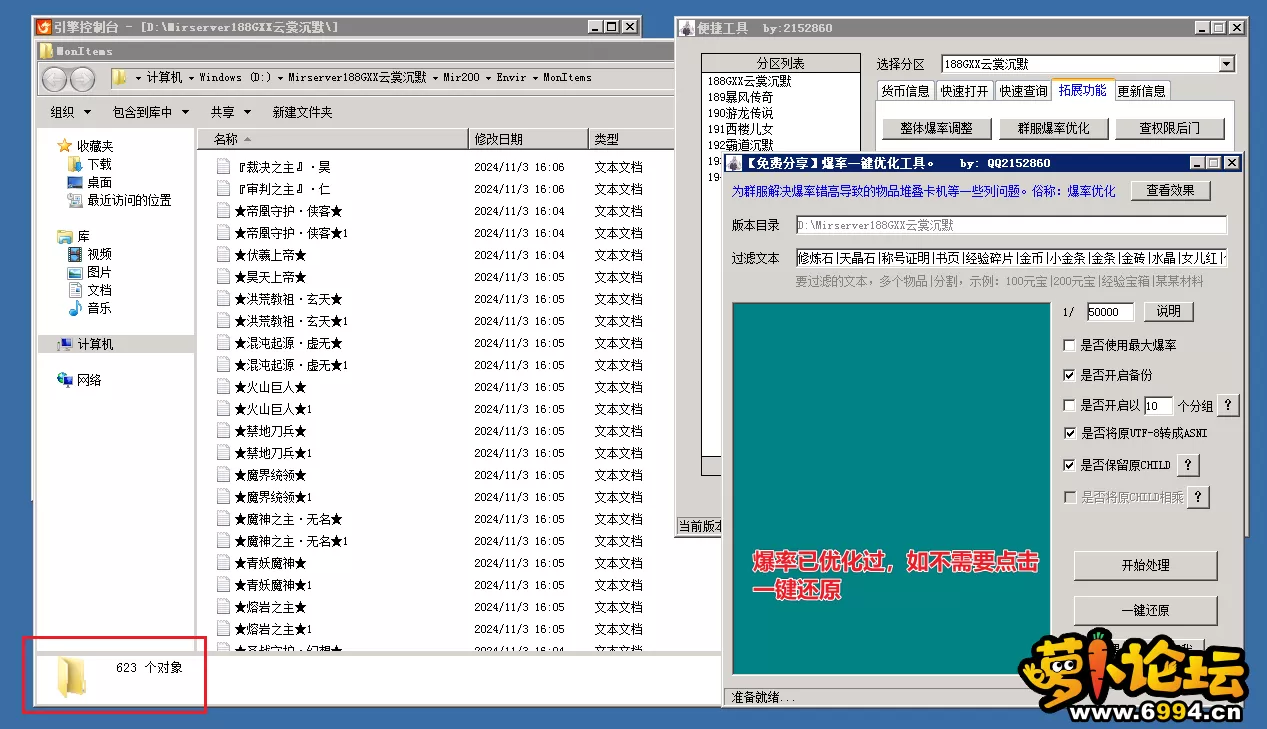Open the 选择分区 dropdown
The height and width of the screenshot is (729, 1267).
[x=1227, y=64]
